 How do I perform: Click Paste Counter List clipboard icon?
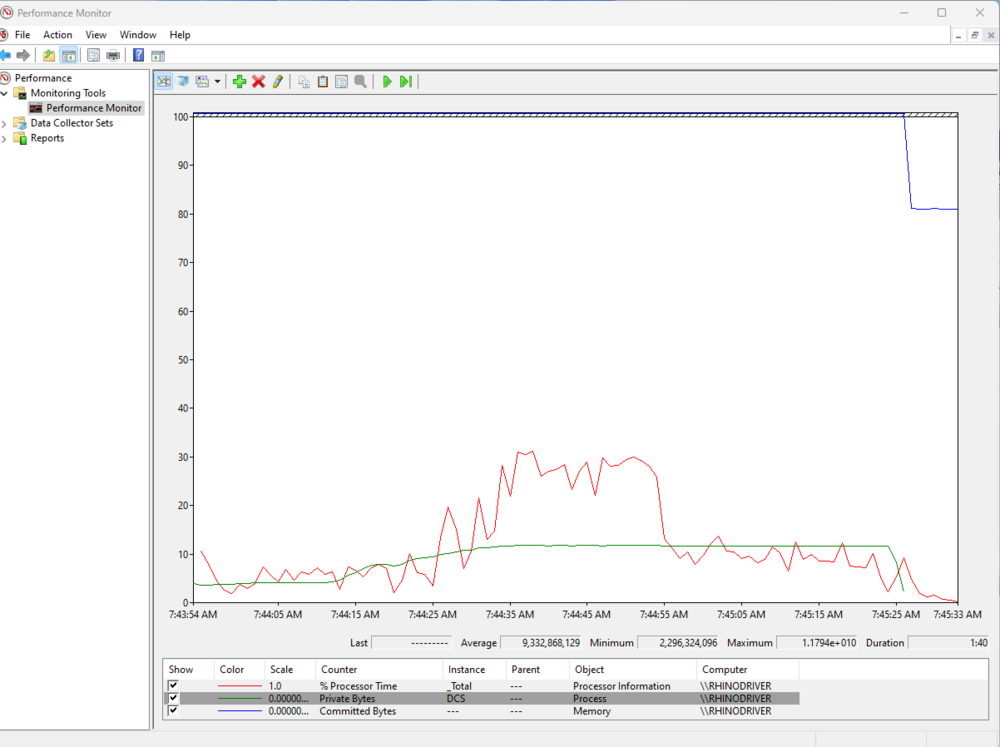323,82
